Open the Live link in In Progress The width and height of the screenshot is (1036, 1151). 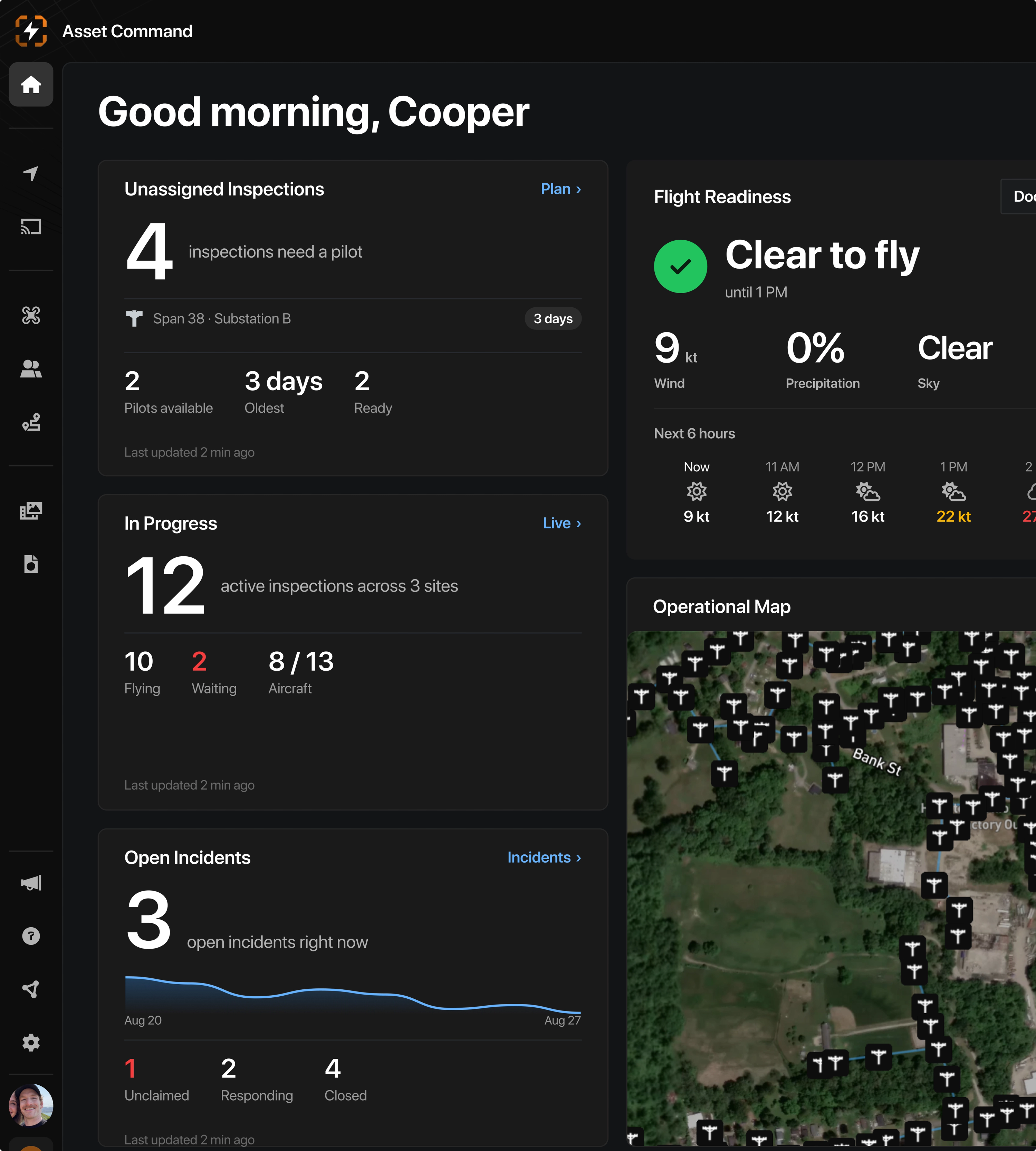coord(562,523)
